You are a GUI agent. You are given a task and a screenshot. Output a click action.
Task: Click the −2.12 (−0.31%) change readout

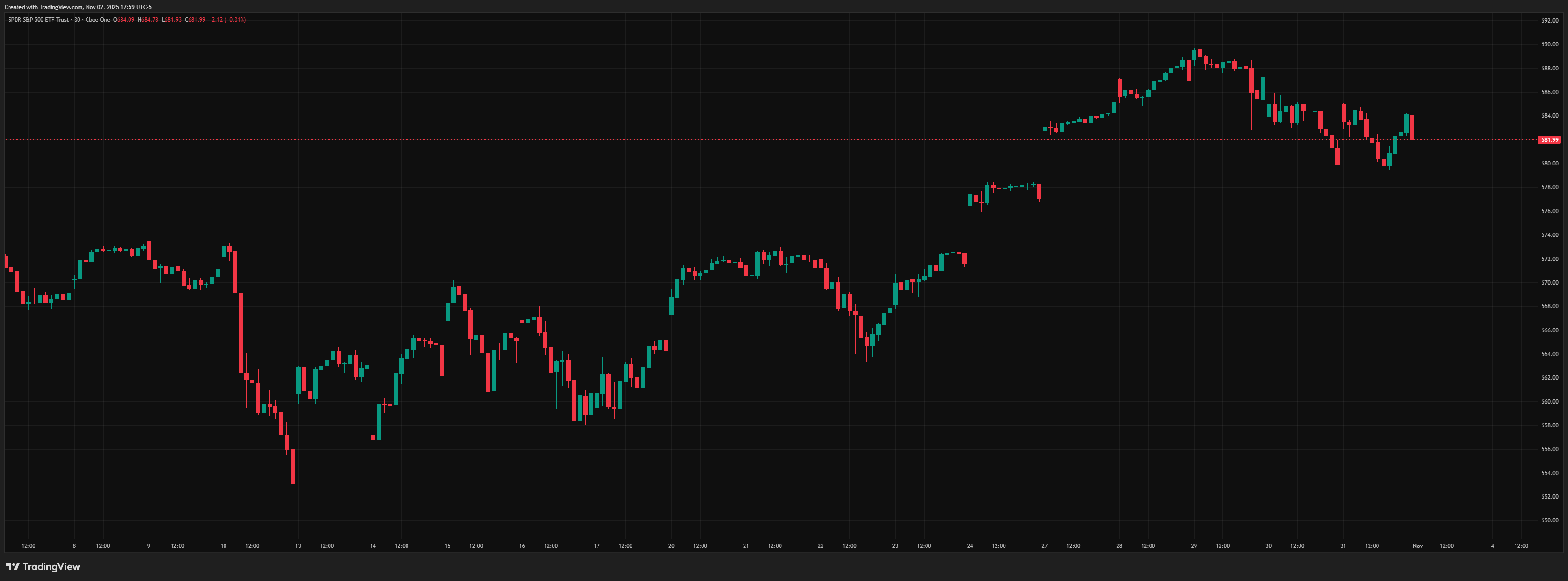[227, 20]
